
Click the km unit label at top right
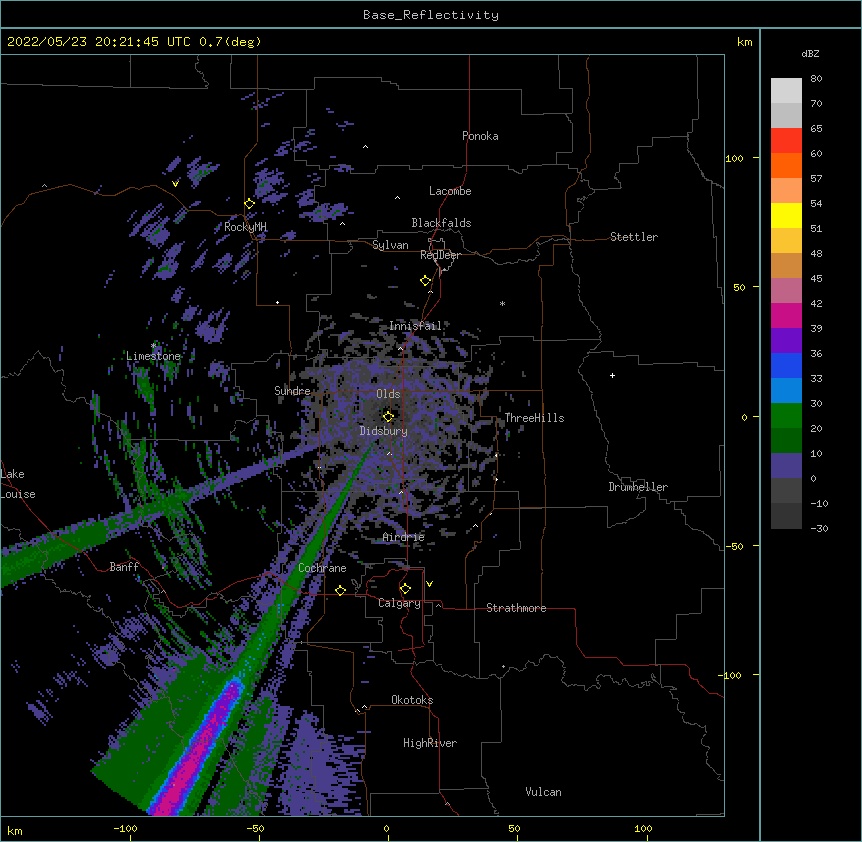click(745, 42)
